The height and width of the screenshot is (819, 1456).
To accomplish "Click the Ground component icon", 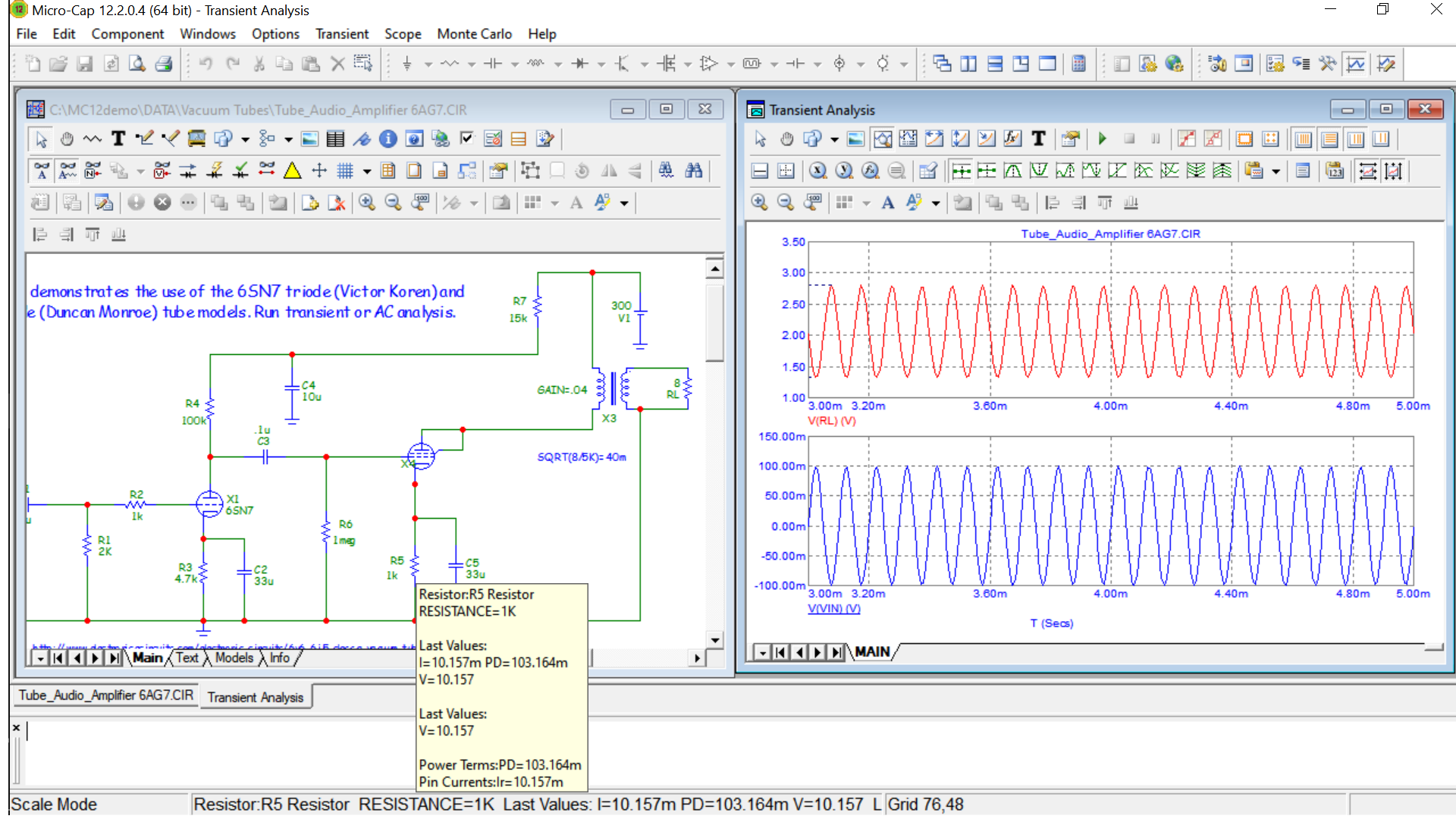I will (x=407, y=64).
